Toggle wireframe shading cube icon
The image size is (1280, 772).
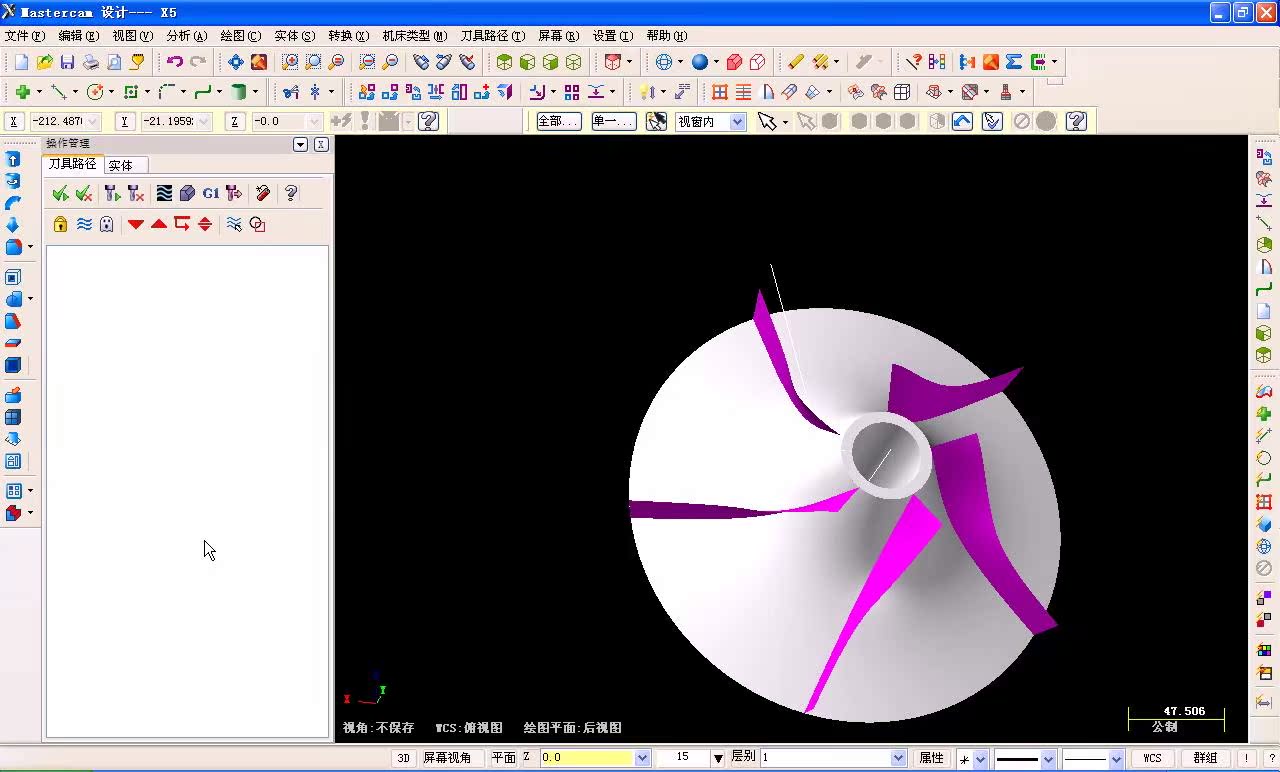[x=573, y=62]
